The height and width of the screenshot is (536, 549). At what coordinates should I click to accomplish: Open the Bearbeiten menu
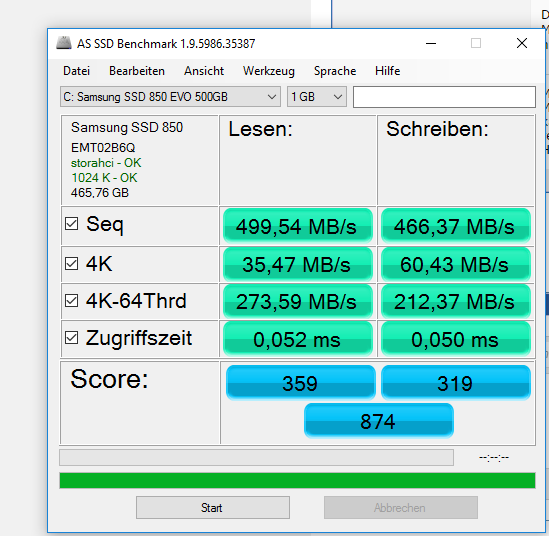click(x=137, y=71)
